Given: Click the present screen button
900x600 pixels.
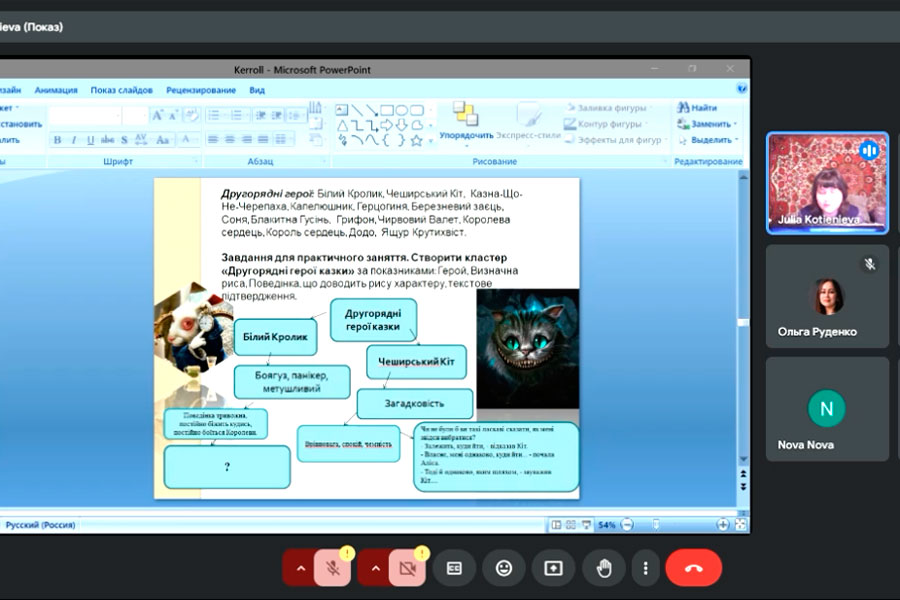Looking at the screenshot, I should (x=554, y=568).
